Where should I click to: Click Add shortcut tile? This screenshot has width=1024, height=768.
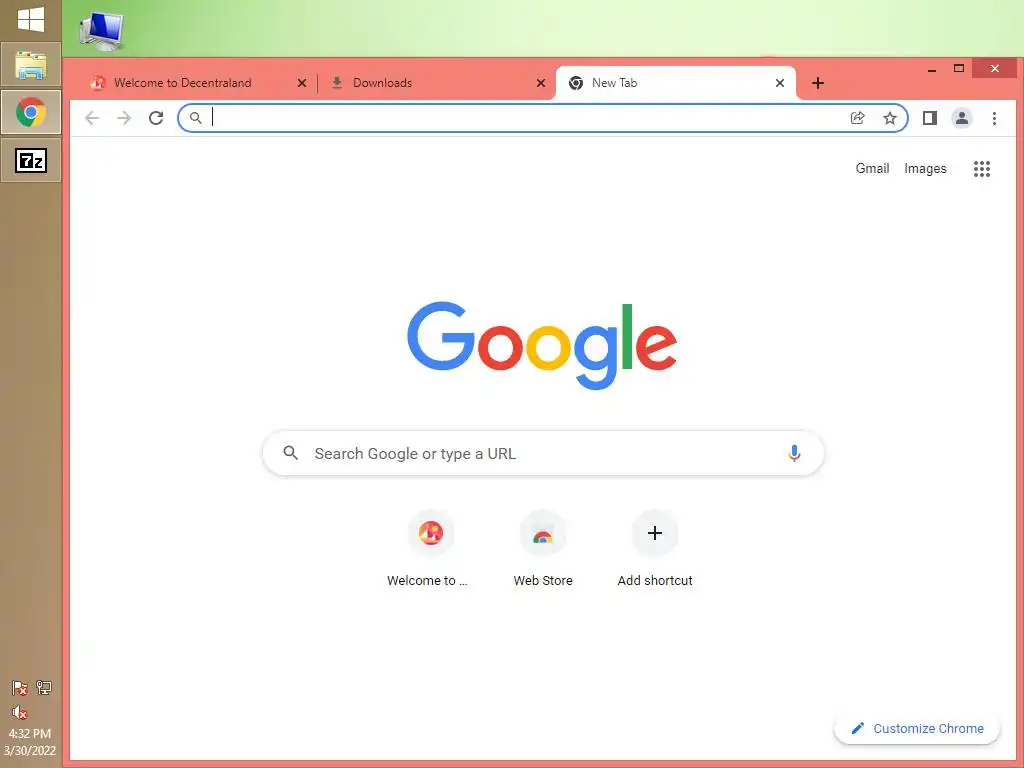pos(655,551)
